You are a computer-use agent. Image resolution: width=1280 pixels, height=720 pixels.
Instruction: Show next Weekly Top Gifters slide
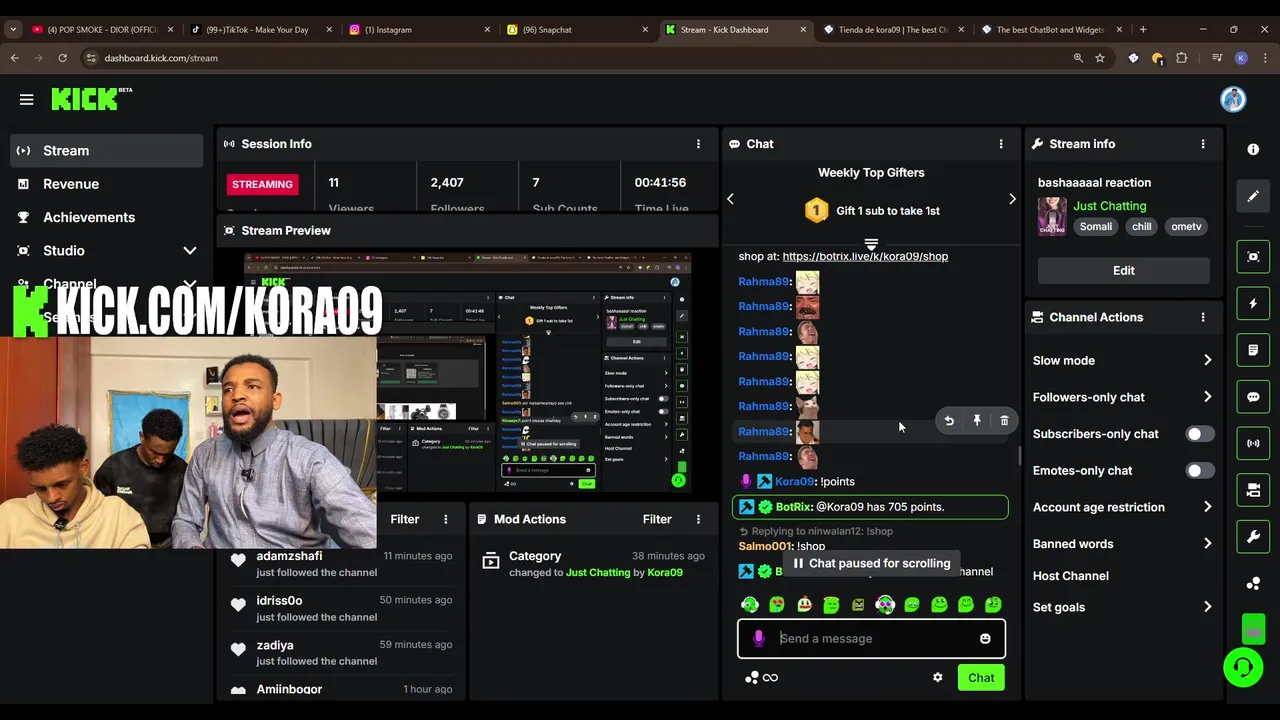[x=1012, y=199]
